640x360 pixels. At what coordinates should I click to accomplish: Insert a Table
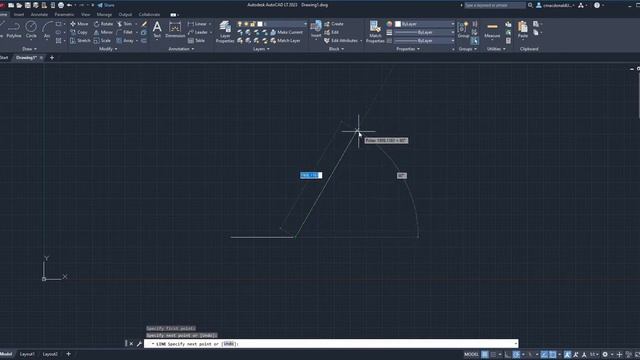click(197, 41)
